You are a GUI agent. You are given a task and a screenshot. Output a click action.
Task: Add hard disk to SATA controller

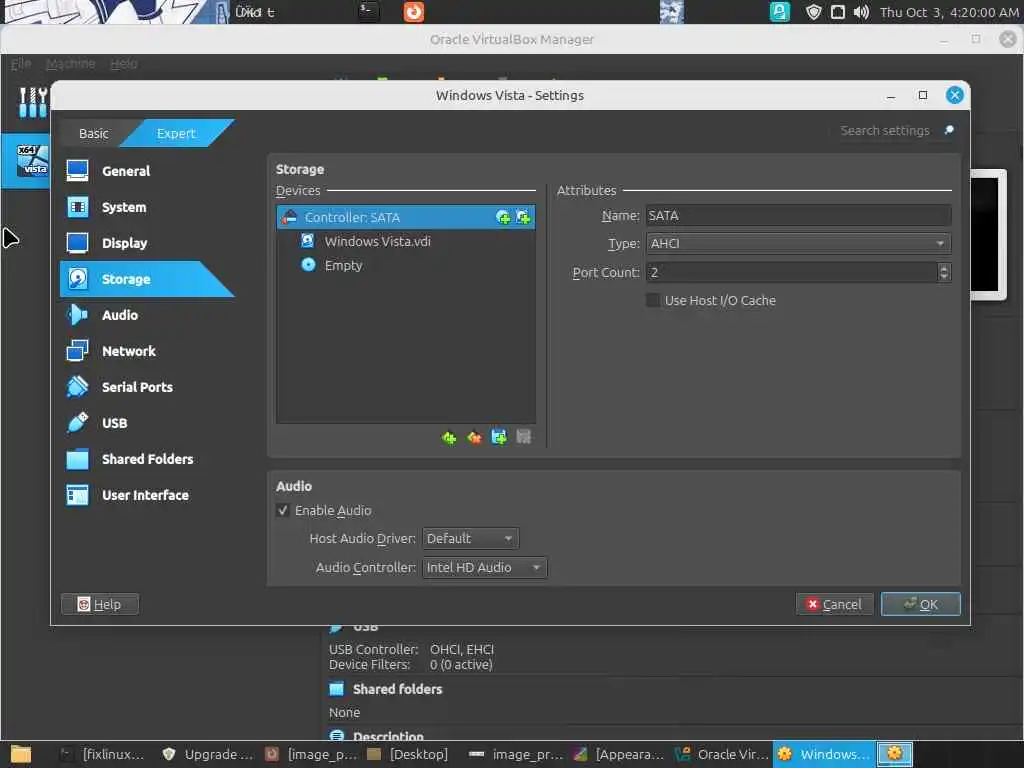point(523,217)
